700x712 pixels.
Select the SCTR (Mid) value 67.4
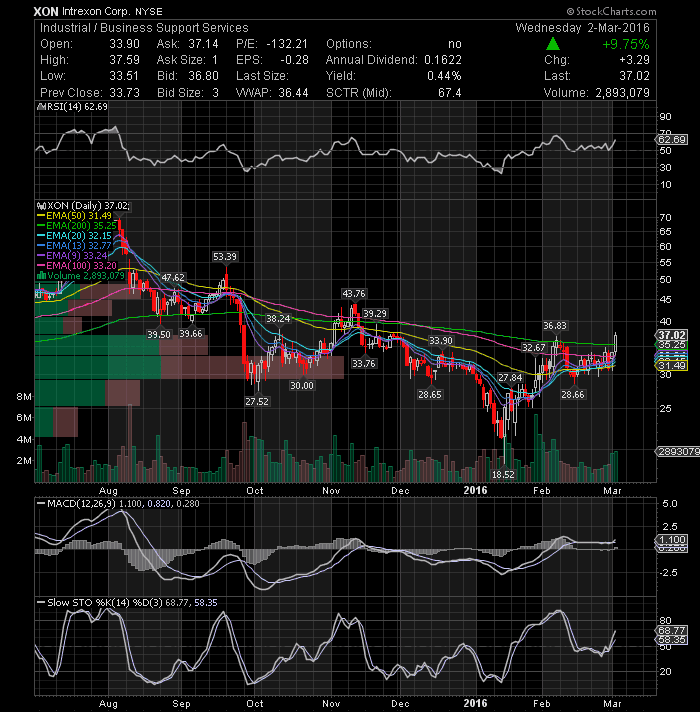[449, 93]
